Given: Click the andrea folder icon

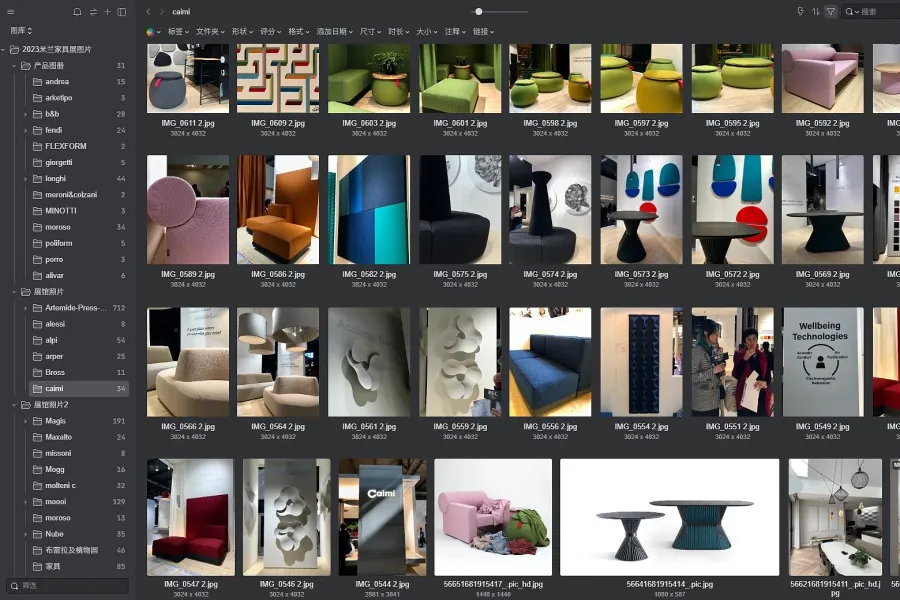Looking at the screenshot, I should click(37, 82).
